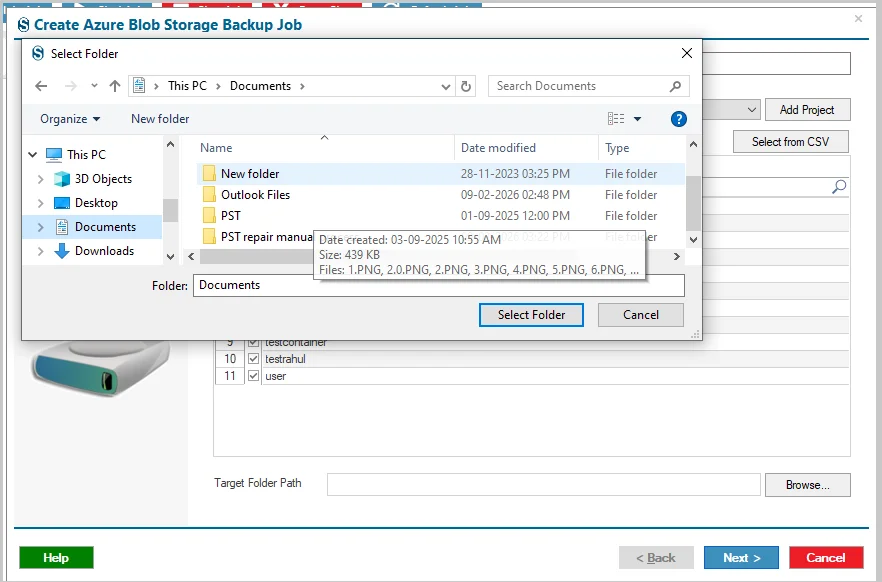Sort by Date modified column header
This screenshot has height=582, width=882.
[x=498, y=148]
